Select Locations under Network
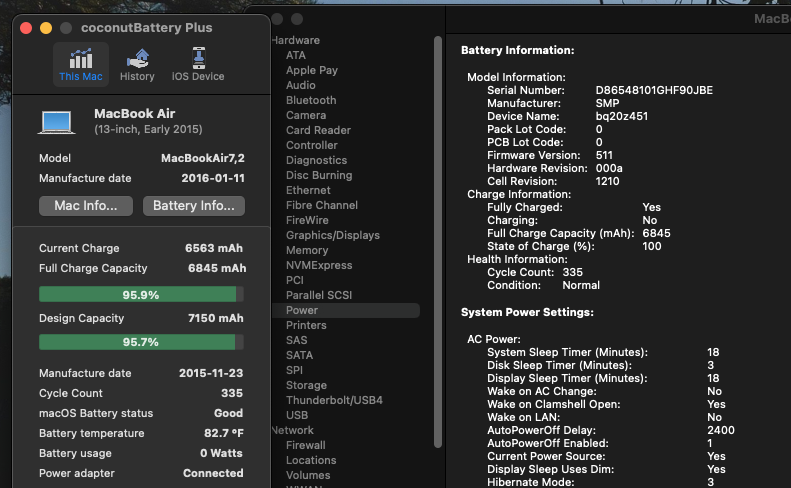 (x=311, y=460)
